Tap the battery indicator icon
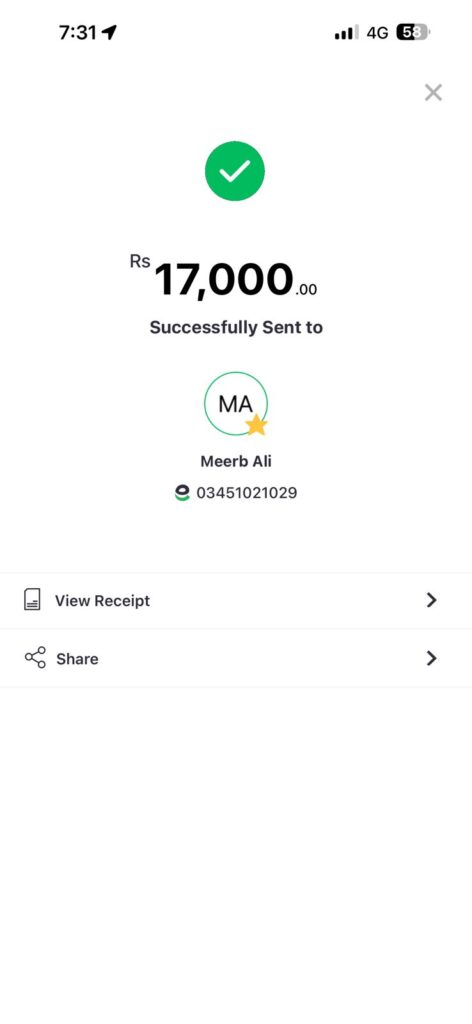The width and height of the screenshot is (472, 1024). [x=413, y=32]
